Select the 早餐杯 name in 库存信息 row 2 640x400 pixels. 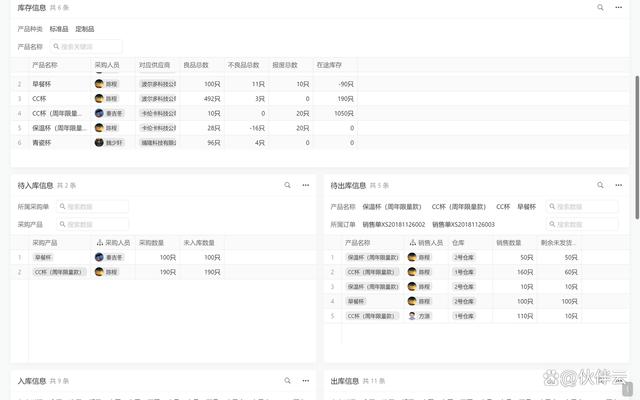tap(42, 84)
